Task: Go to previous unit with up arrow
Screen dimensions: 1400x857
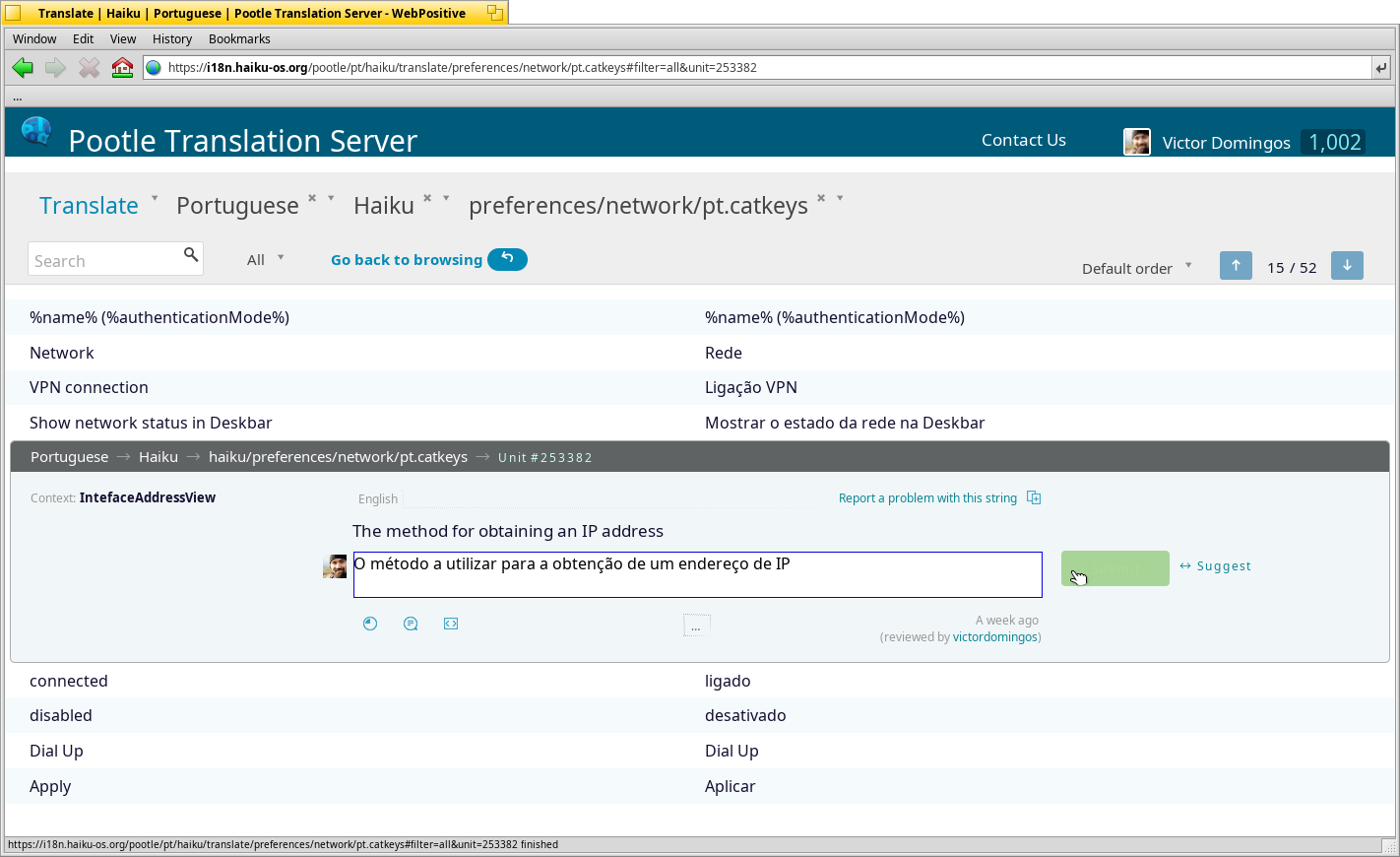Action: tap(1236, 266)
